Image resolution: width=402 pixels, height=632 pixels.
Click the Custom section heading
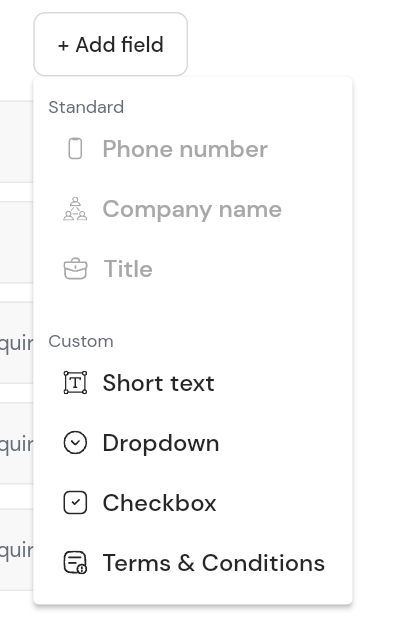(x=81, y=341)
